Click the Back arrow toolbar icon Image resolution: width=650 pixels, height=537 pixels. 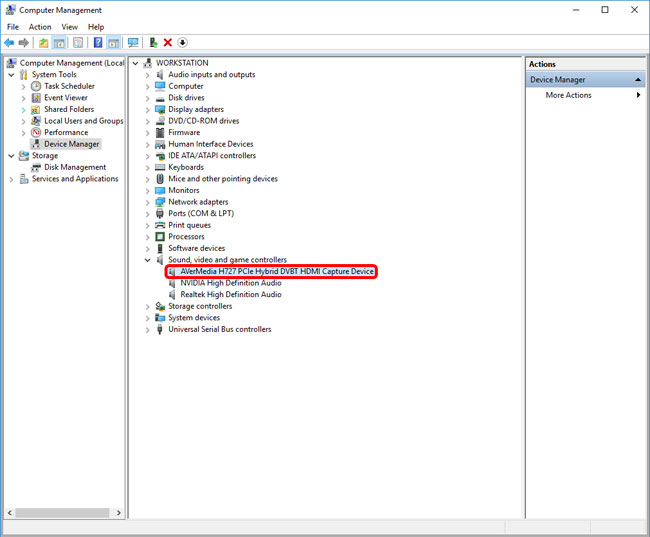[x=9, y=43]
